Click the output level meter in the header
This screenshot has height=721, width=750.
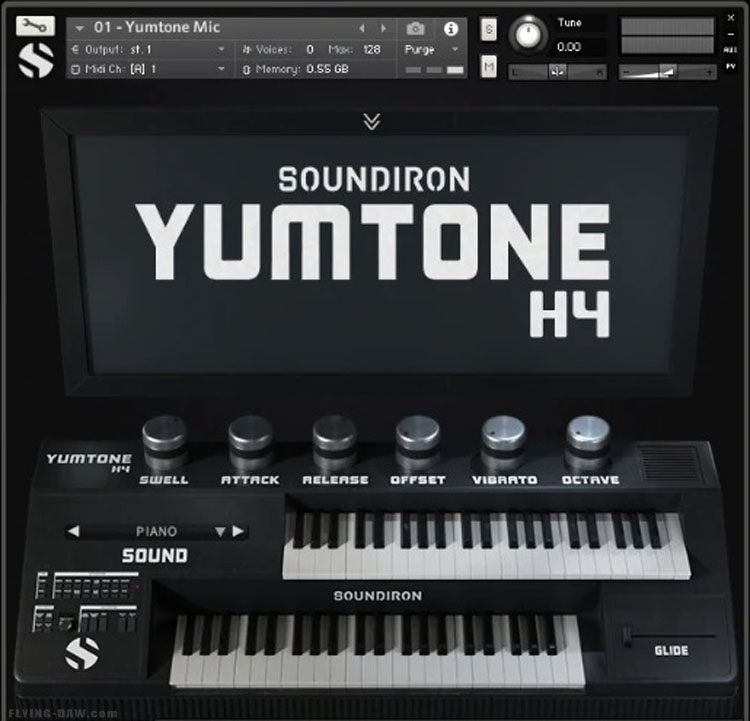(x=668, y=36)
